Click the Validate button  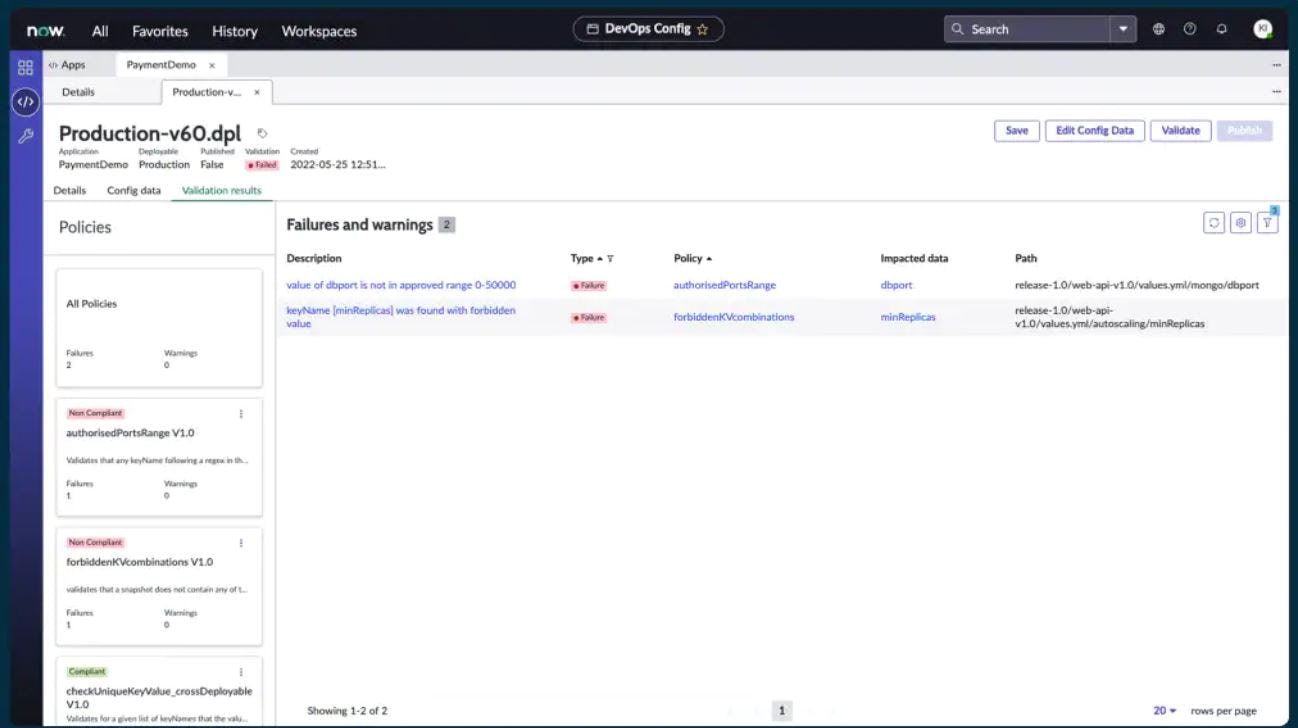pyautogui.click(x=1179, y=130)
